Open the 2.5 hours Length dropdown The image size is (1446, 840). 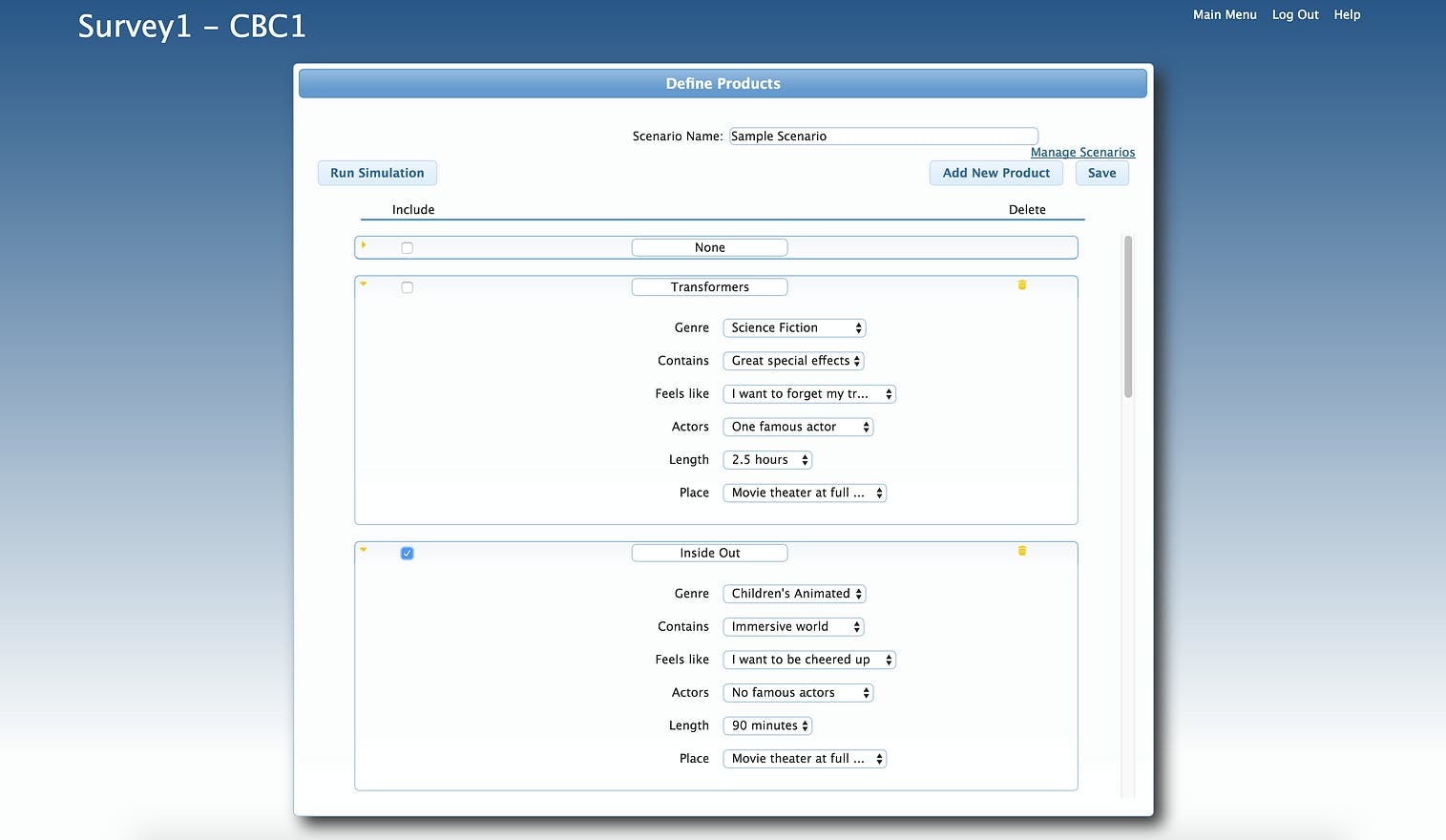767,460
